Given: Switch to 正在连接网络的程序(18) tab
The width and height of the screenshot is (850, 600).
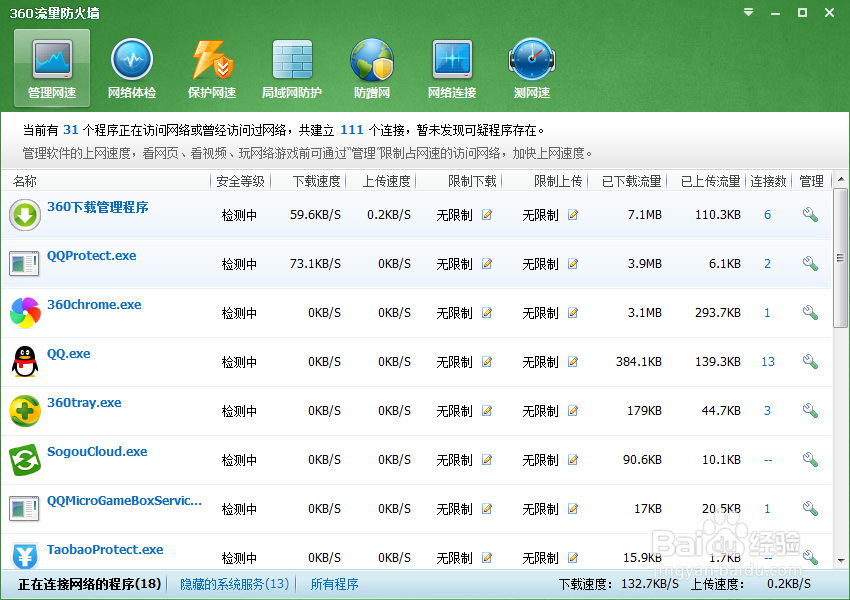Looking at the screenshot, I should [x=89, y=584].
